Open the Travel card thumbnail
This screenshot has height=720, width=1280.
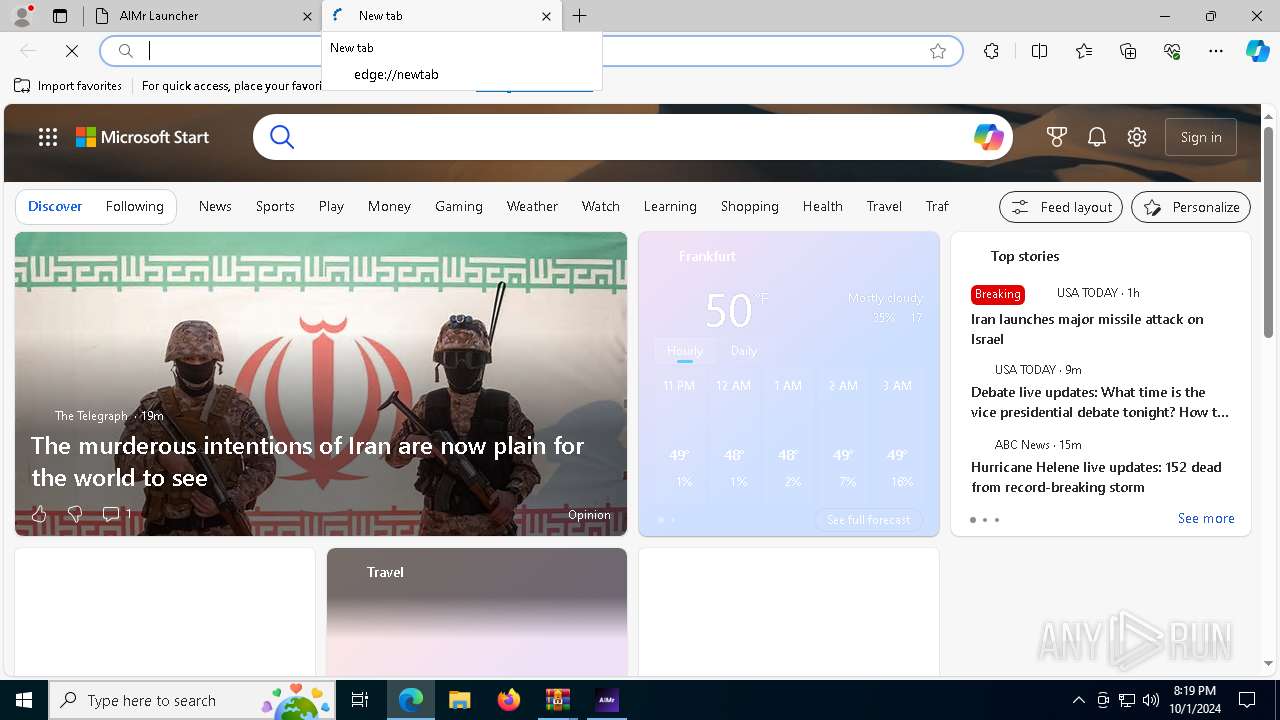(477, 611)
